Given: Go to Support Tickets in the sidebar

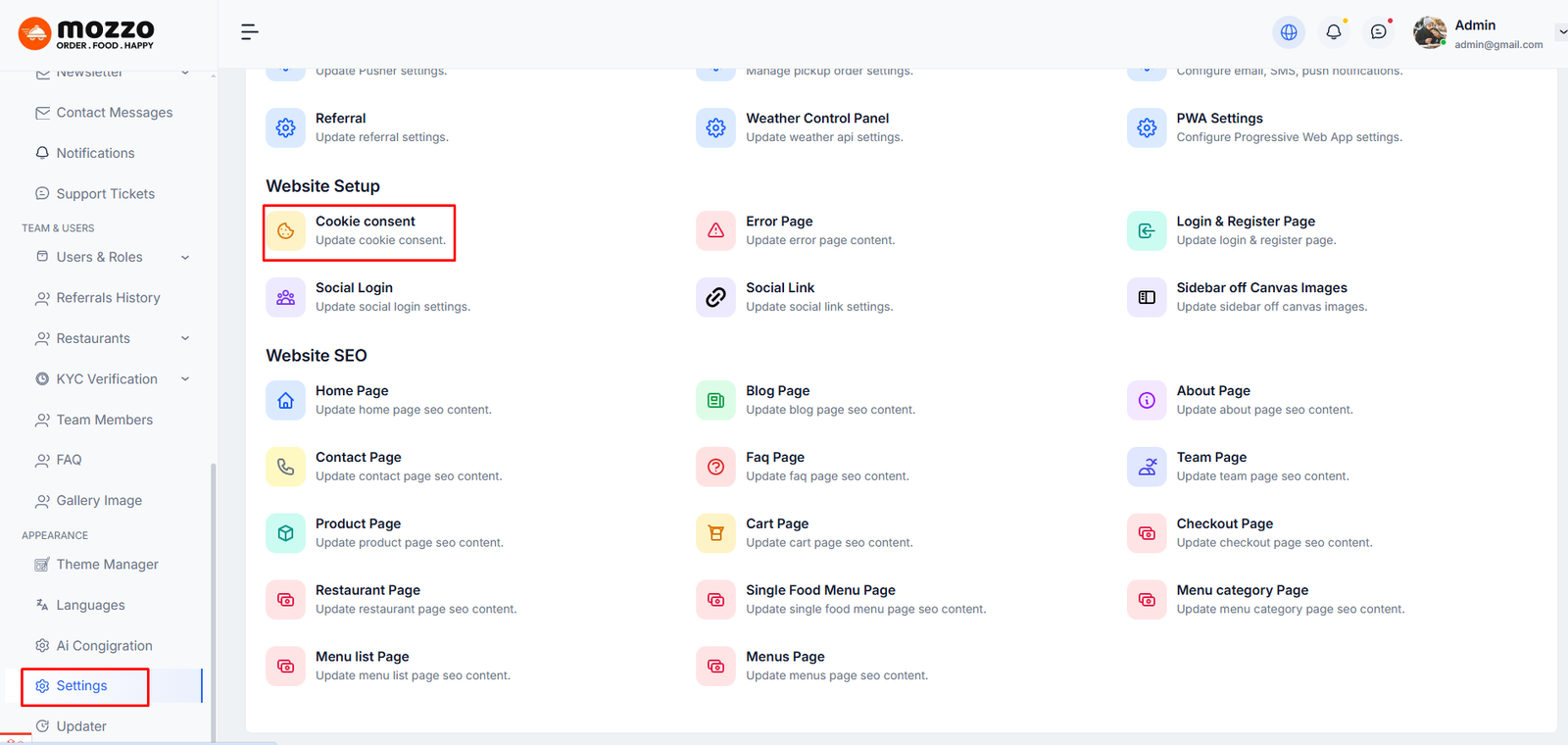Looking at the screenshot, I should (x=105, y=194).
